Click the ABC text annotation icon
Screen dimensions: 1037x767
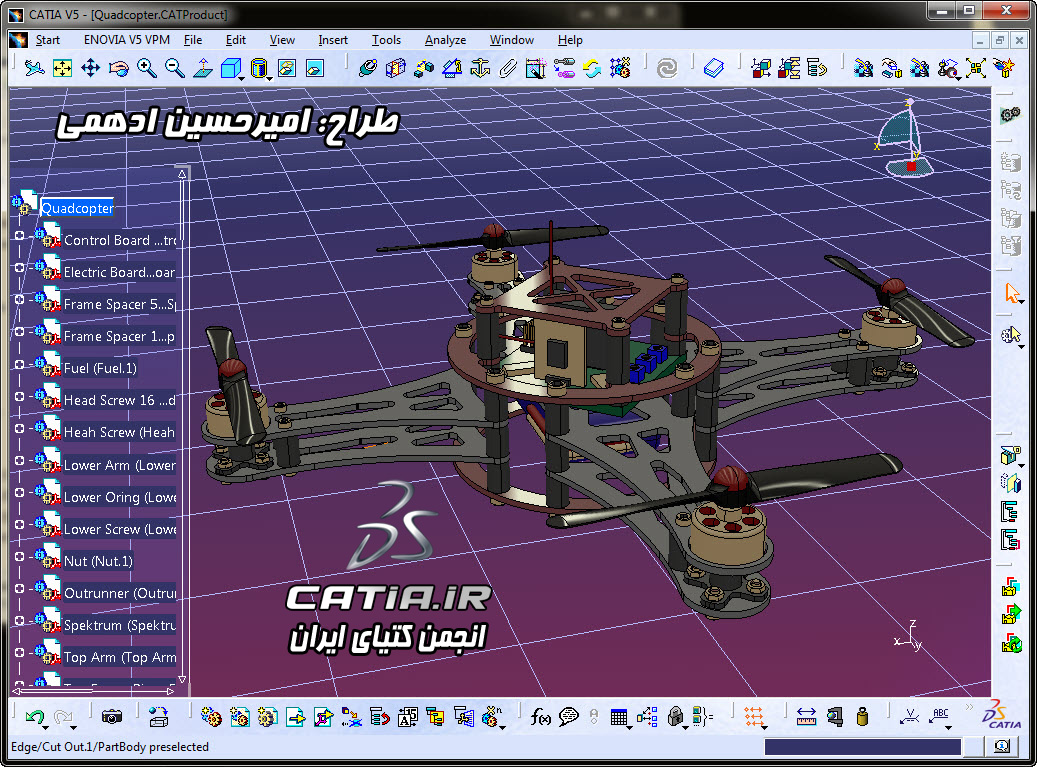pos(940,717)
